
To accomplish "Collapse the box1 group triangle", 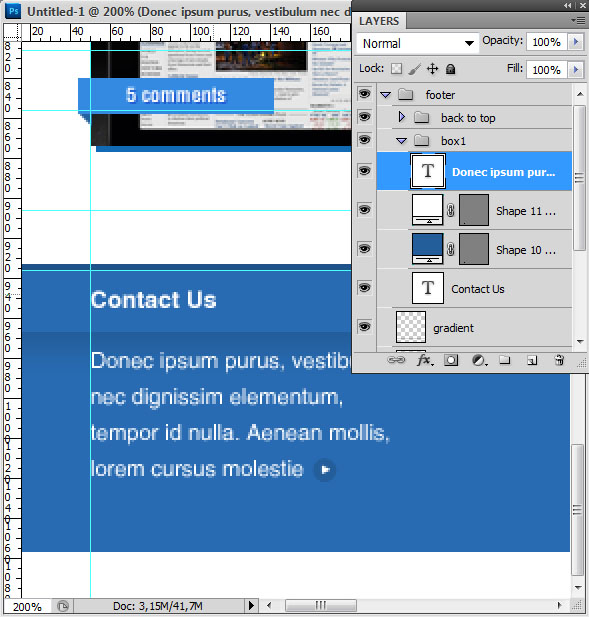I will (x=401, y=141).
